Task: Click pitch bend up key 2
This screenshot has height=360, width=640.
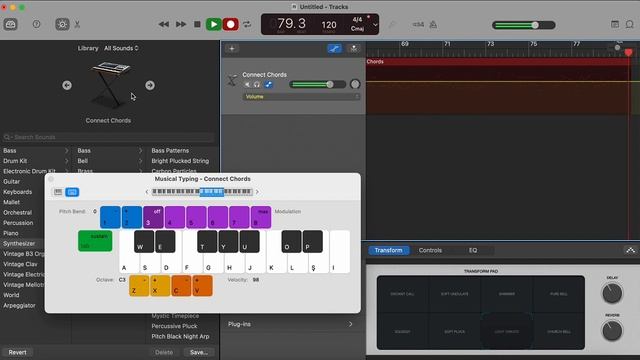Action: 132,217
